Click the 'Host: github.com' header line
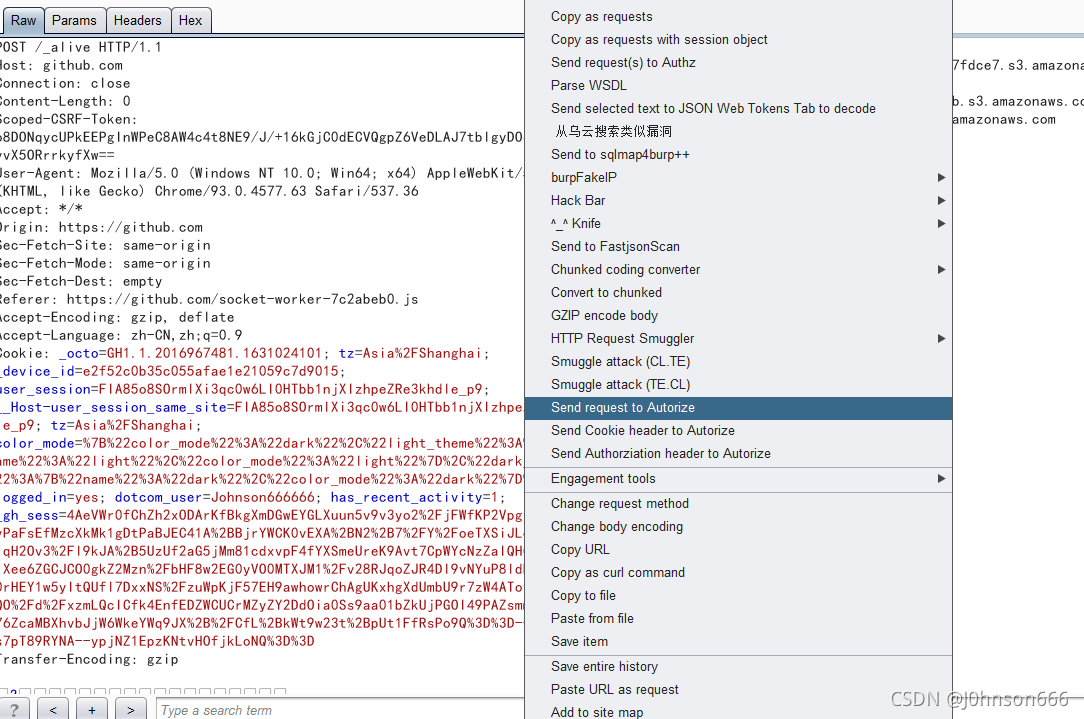The width and height of the screenshot is (1084, 719). (x=61, y=65)
